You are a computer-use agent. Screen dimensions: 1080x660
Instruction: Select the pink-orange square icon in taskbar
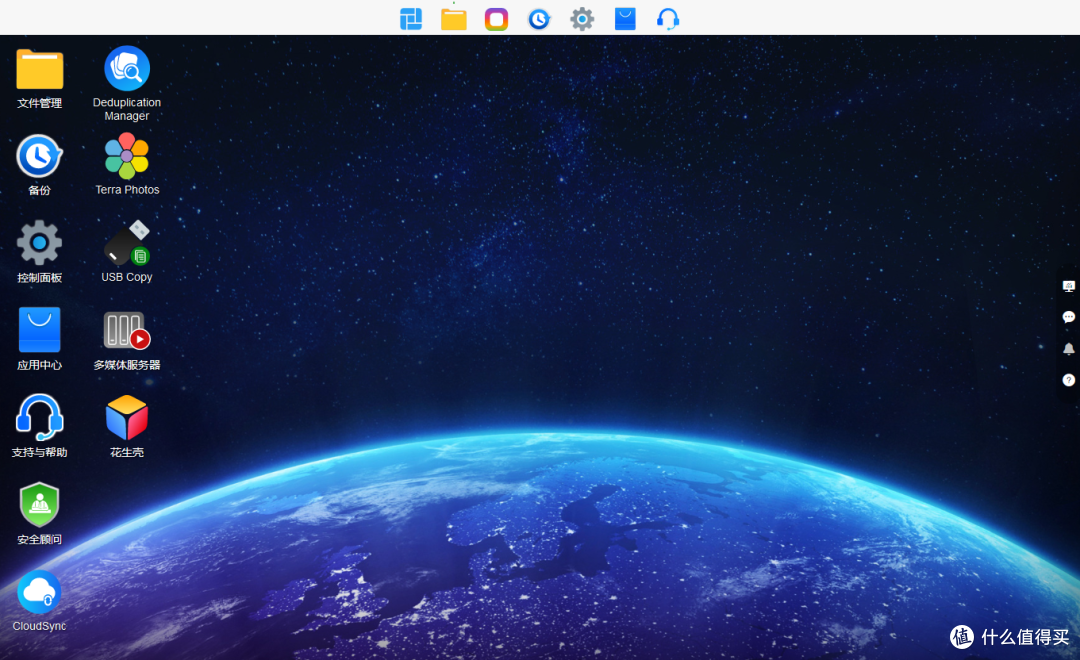pyautogui.click(x=497, y=19)
